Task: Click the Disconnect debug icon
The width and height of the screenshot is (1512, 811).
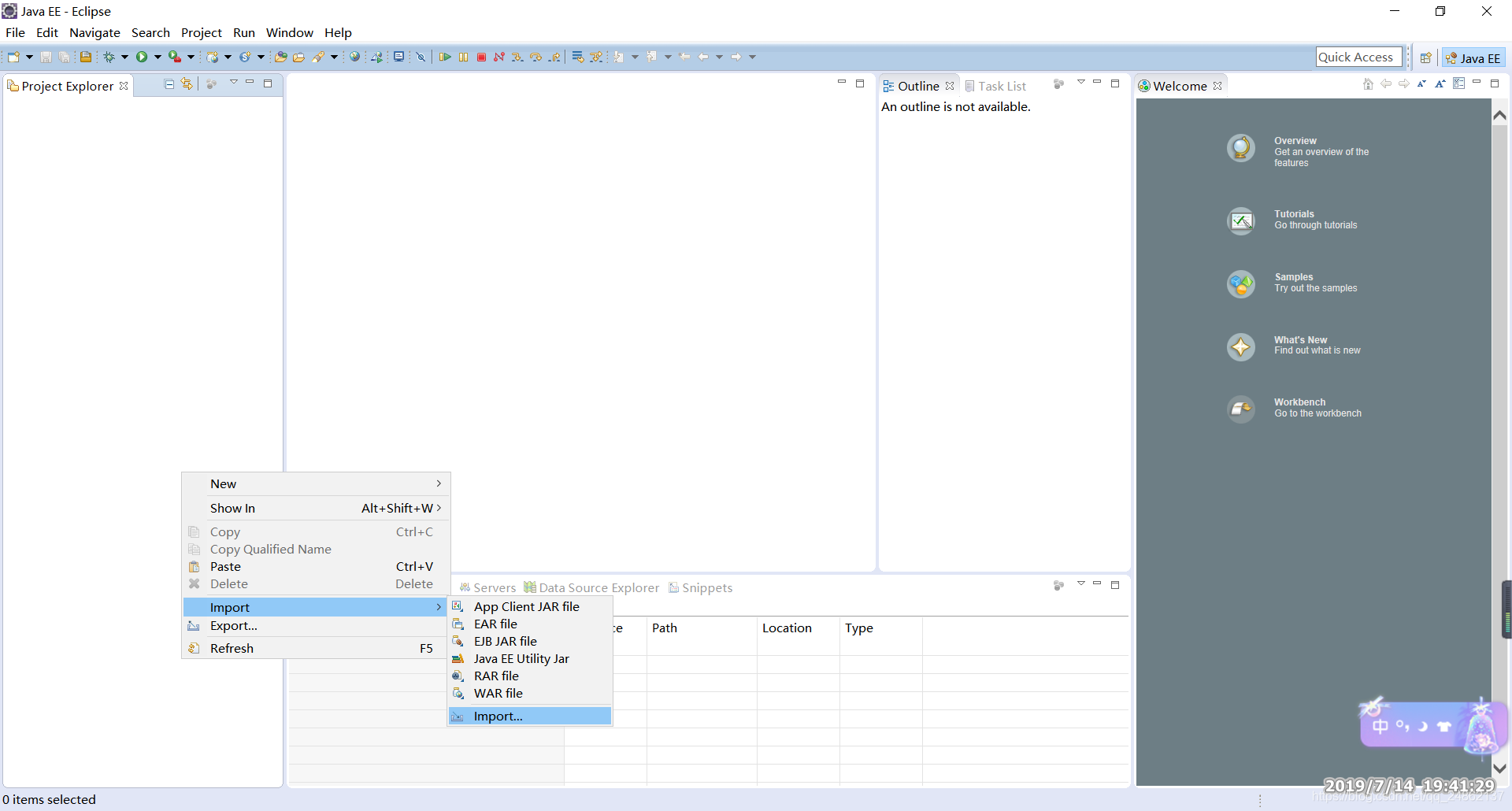Action: coord(498,57)
